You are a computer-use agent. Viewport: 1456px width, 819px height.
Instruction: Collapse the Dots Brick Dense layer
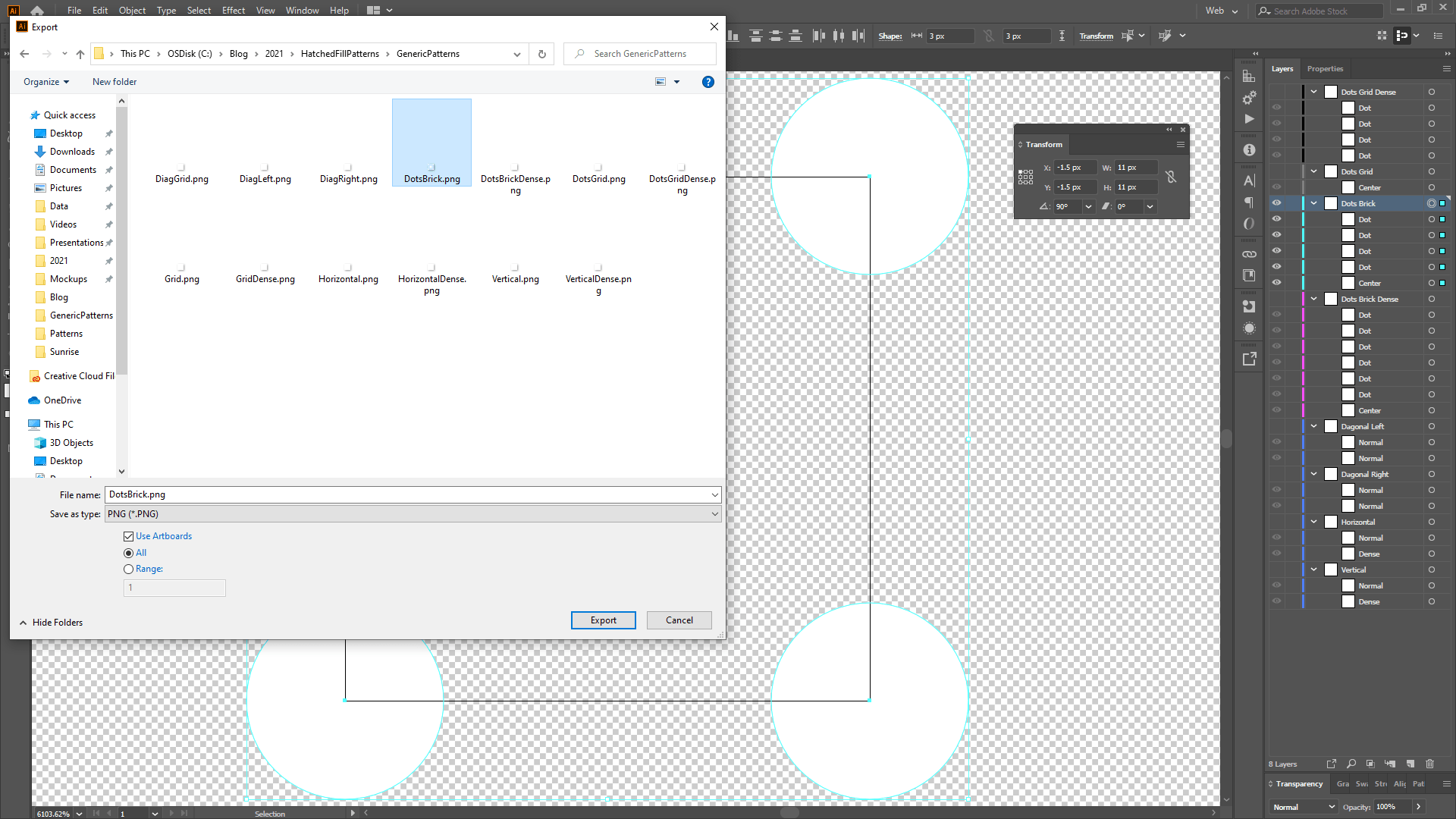[x=1314, y=299]
